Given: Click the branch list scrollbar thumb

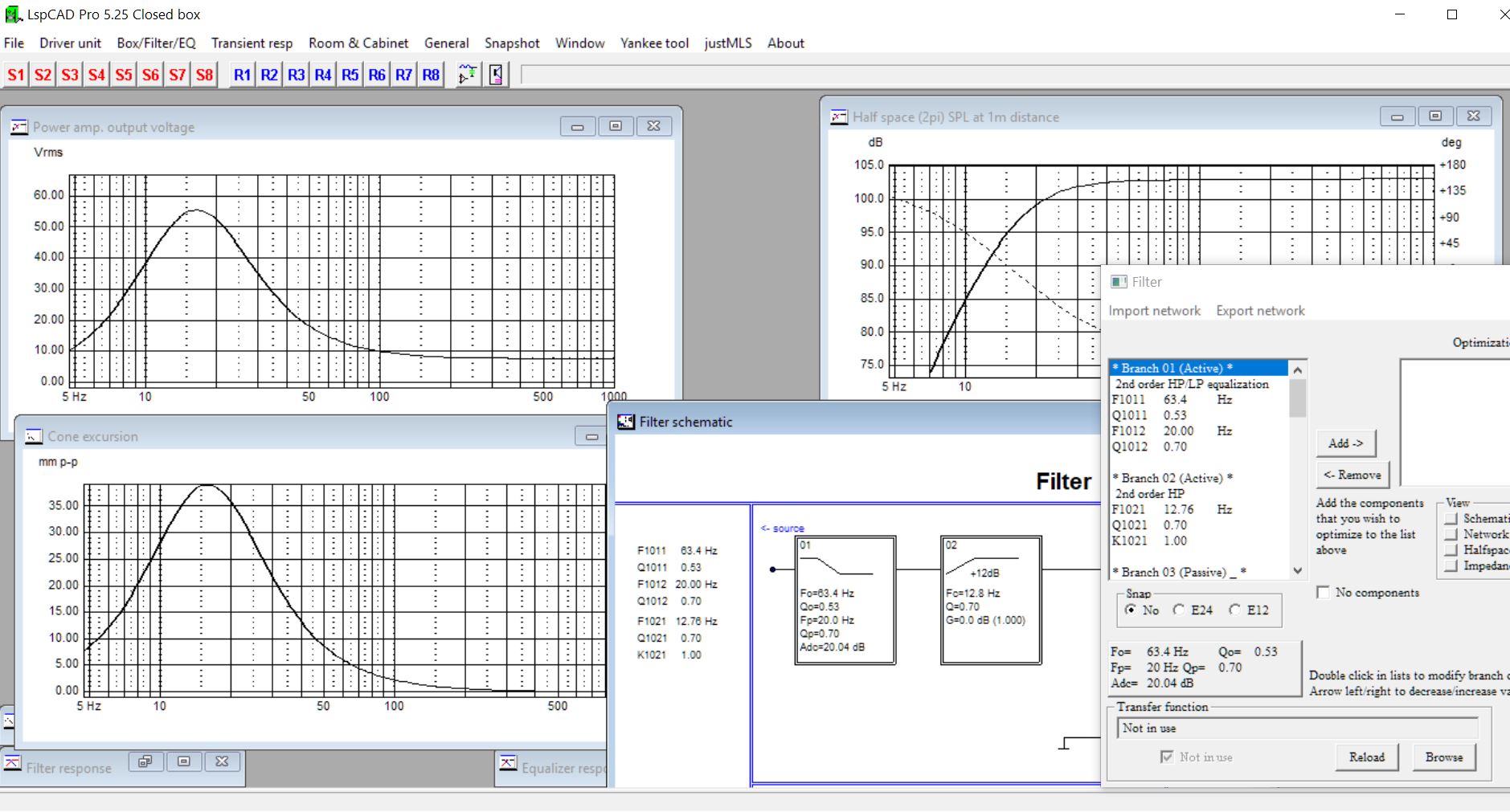Looking at the screenshot, I should (x=1297, y=398).
